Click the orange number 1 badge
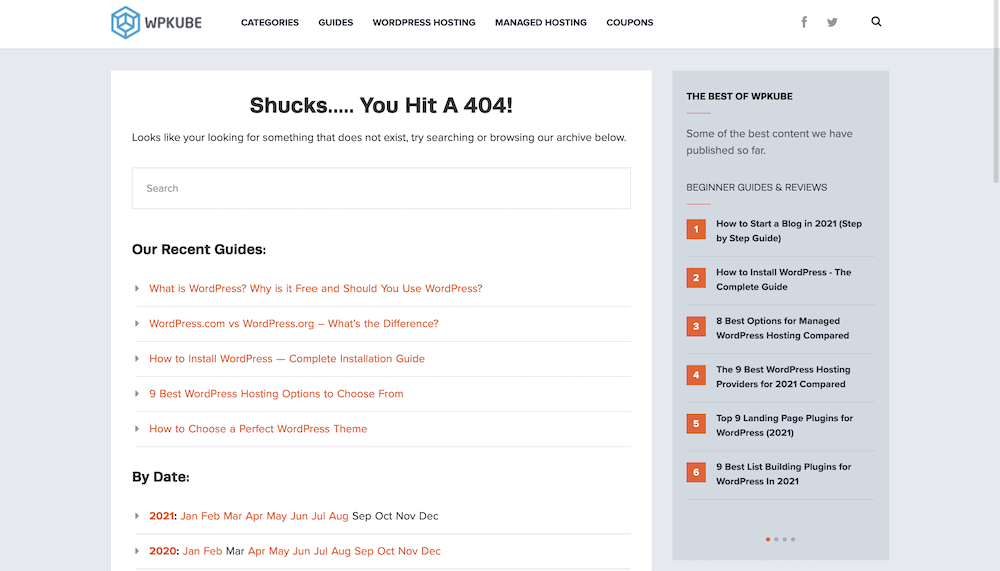 coord(696,229)
